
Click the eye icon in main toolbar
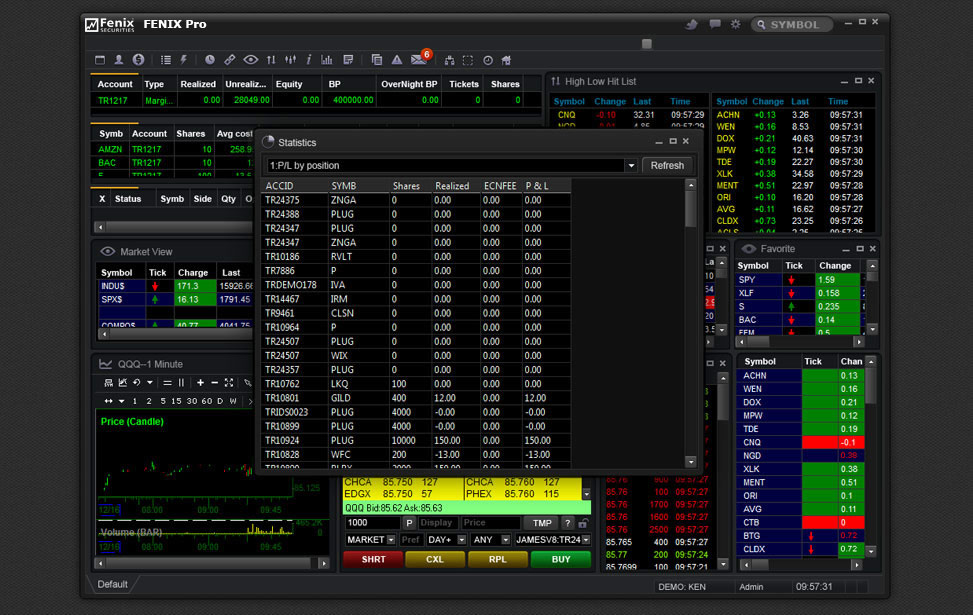point(251,60)
